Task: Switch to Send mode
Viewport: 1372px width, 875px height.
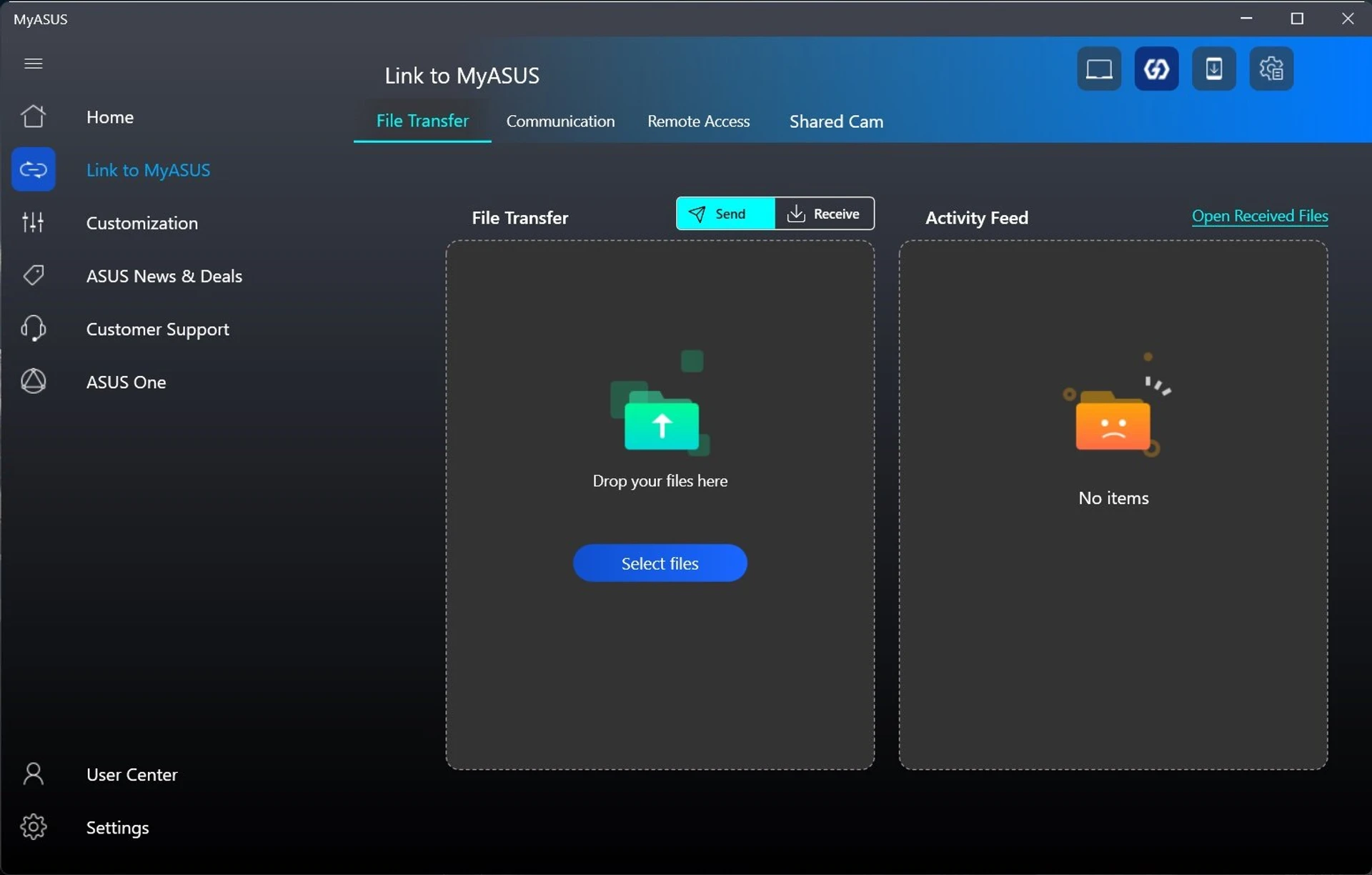Action: 725,214
